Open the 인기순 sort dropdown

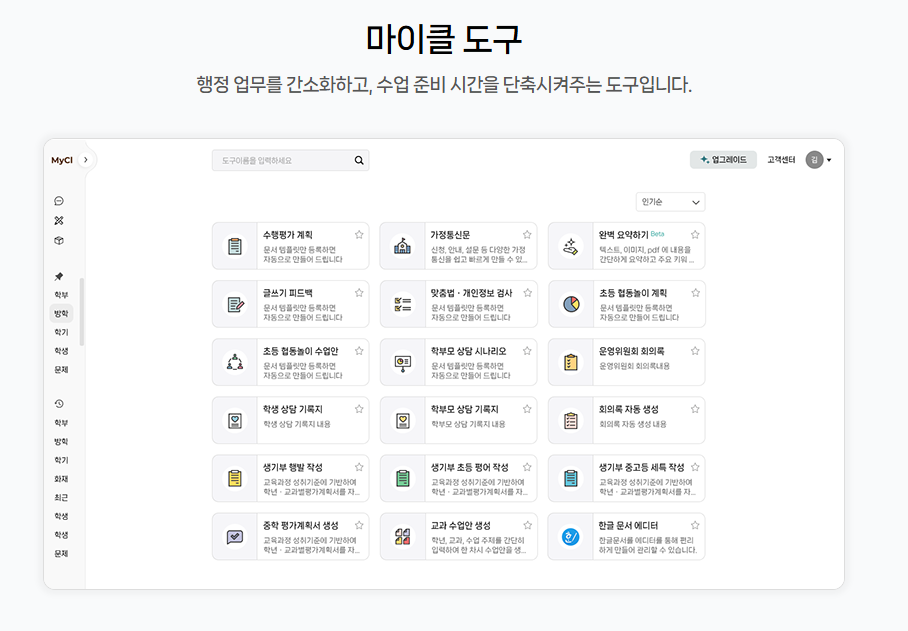click(x=670, y=202)
